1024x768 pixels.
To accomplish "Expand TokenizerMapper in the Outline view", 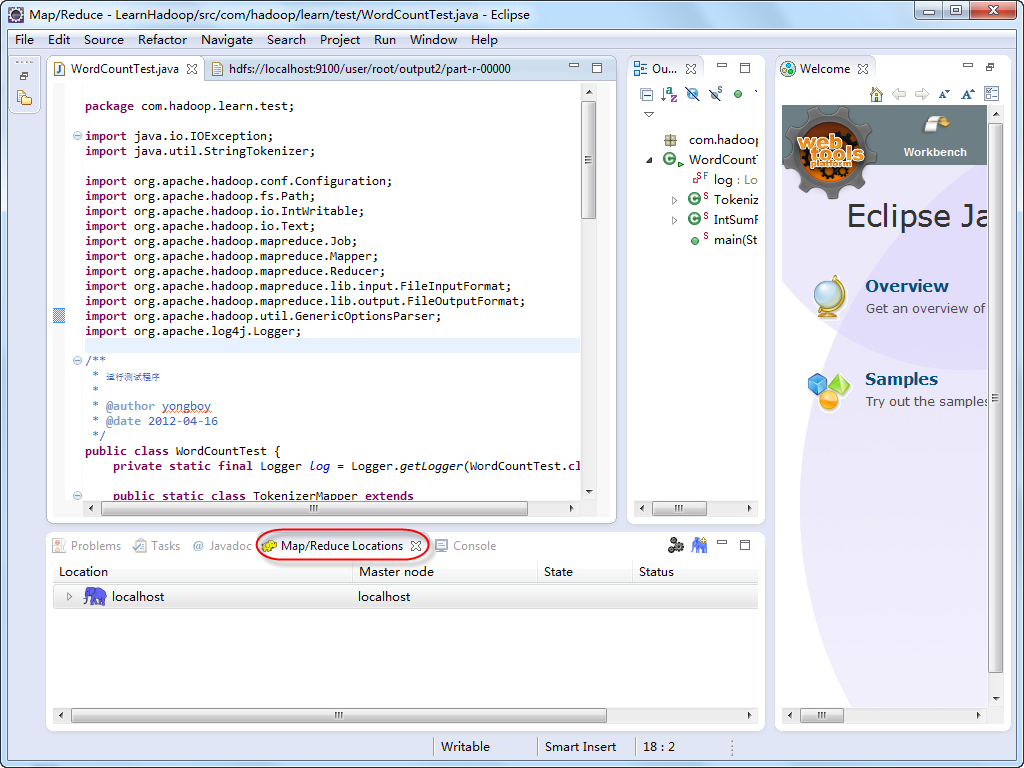I will click(x=675, y=199).
